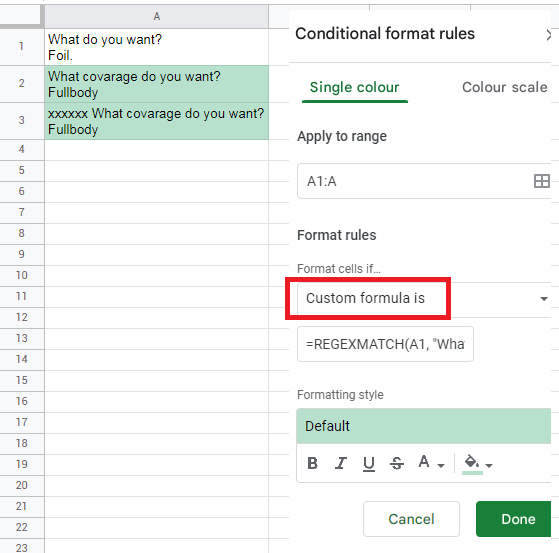The image size is (559, 553).
Task: Toggle strikethrough formatting style
Action: [x=396, y=463]
